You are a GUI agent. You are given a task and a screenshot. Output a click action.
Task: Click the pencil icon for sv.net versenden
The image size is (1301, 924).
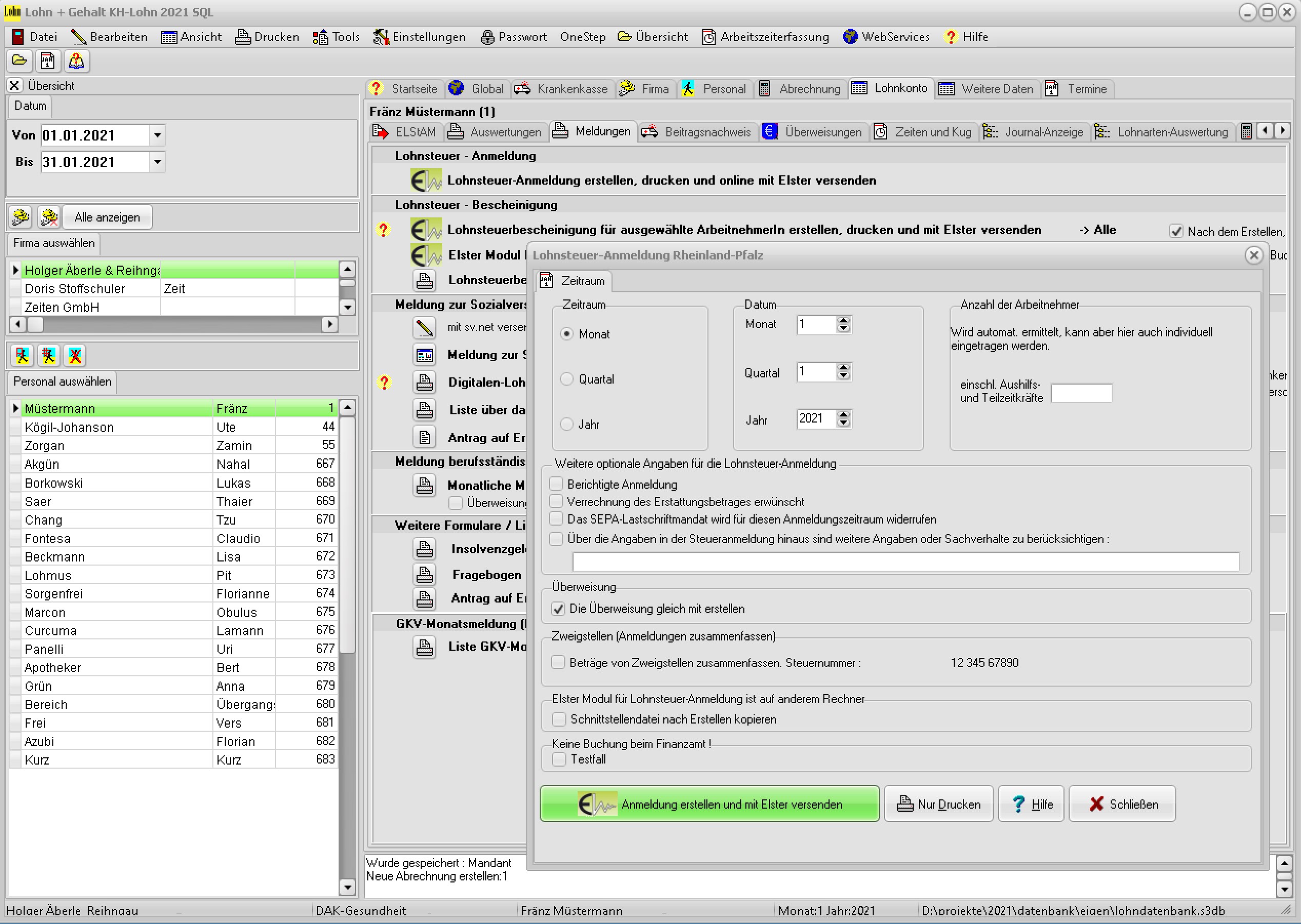tap(425, 327)
